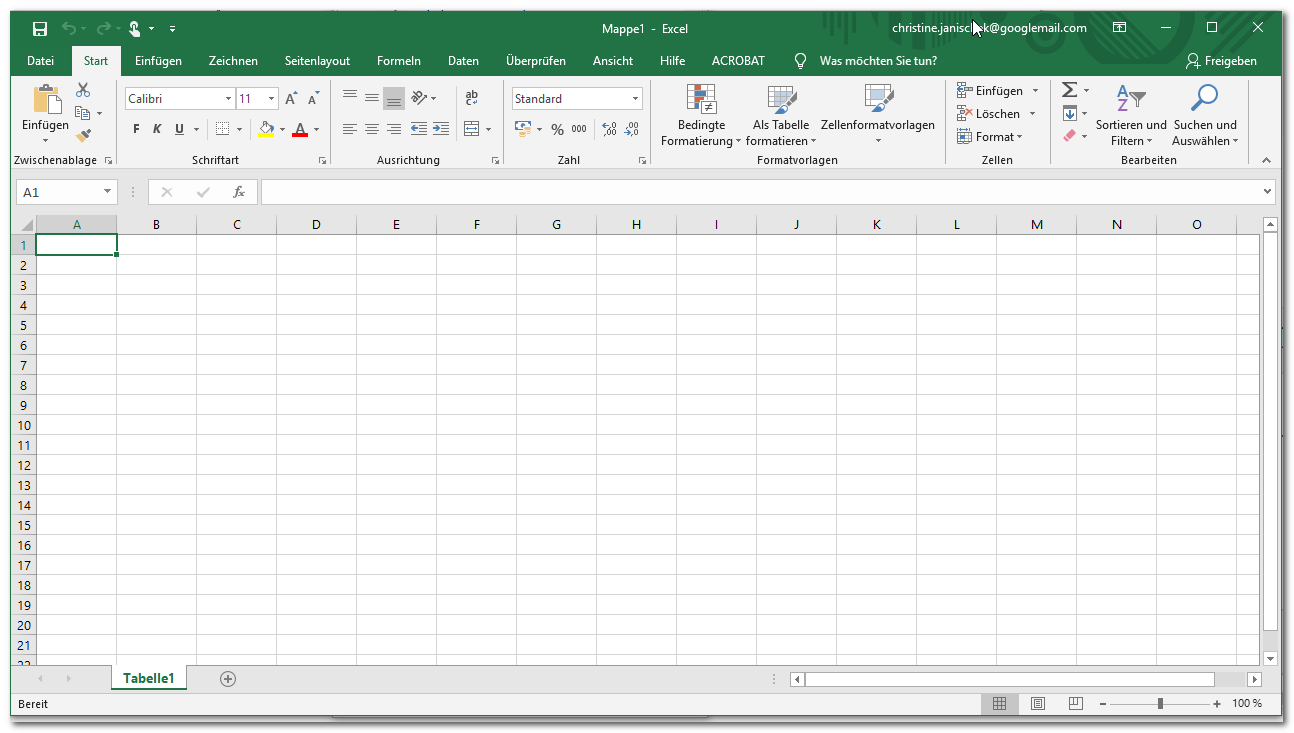The image size is (1294, 733).
Task: Click the Clear eraser icon
Action: pyautogui.click(x=1069, y=136)
